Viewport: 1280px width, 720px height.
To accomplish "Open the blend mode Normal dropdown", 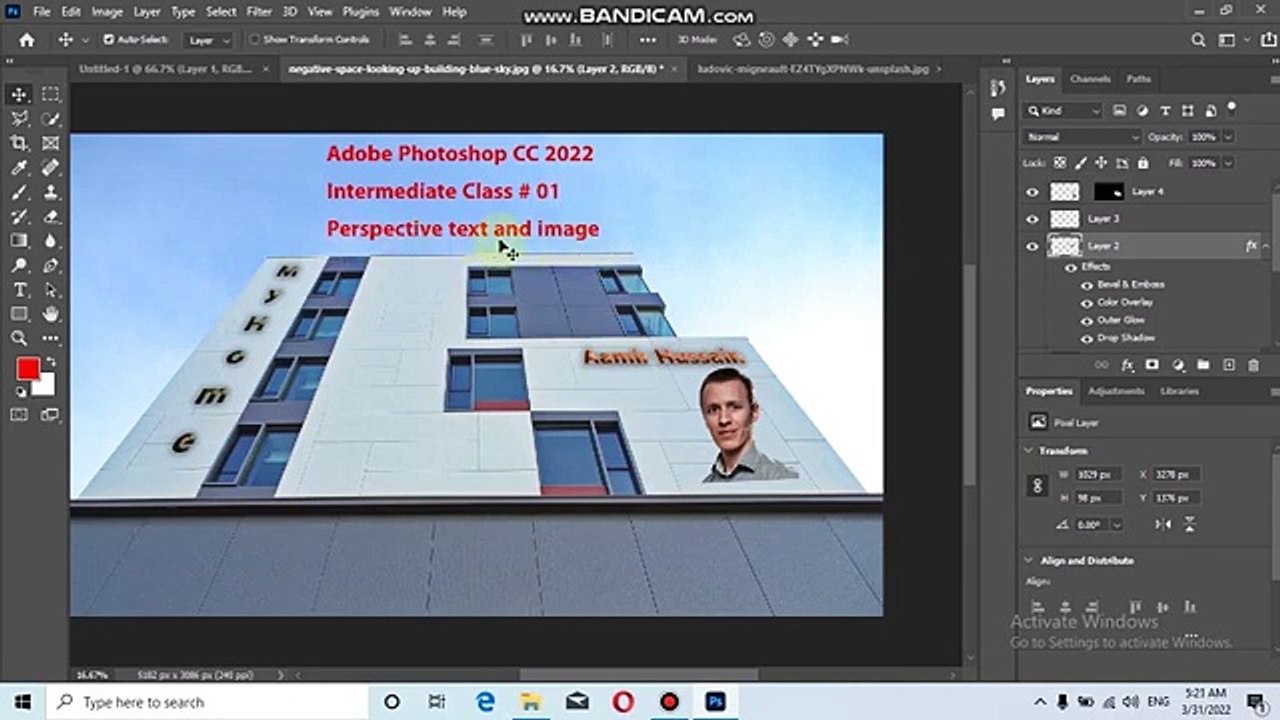I will (1082, 137).
